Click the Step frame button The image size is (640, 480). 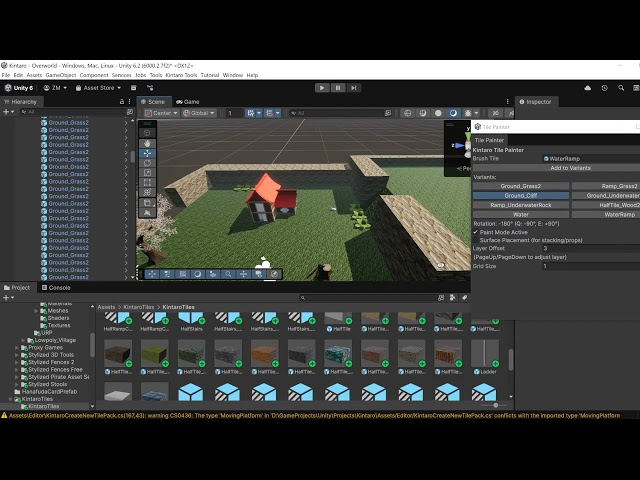[x=353, y=88]
